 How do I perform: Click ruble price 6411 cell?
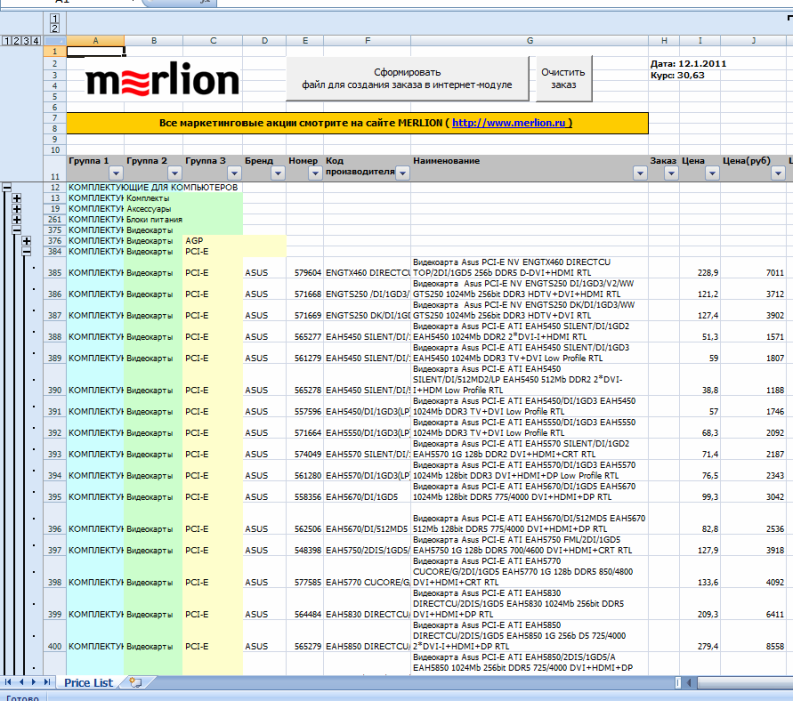[x=754, y=604]
